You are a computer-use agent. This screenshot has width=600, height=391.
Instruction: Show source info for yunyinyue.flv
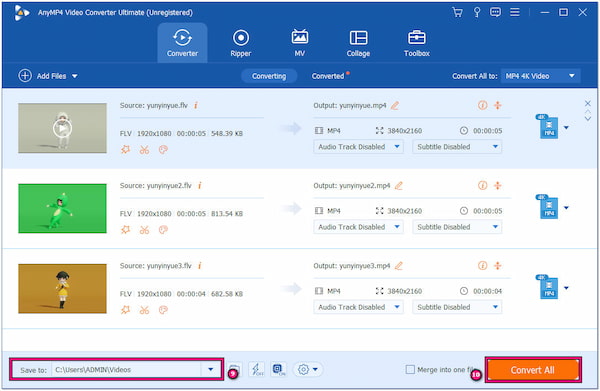tap(196, 105)
